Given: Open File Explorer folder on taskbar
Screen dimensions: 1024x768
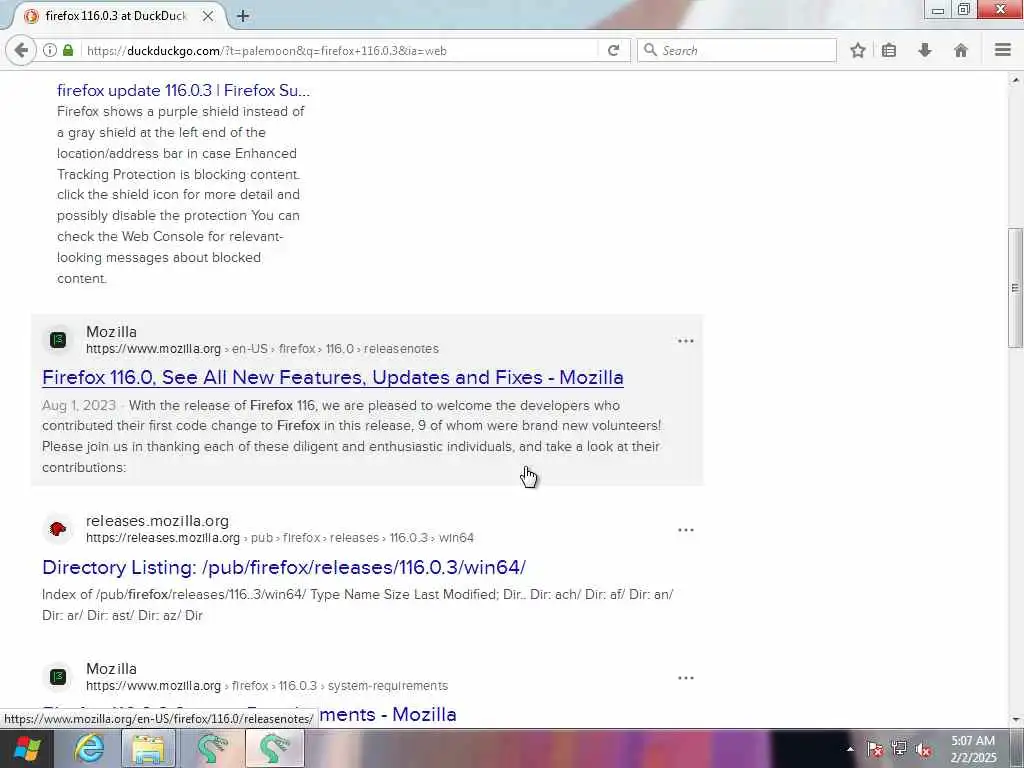Looking at the screenshot, I should (x=149, y=748).
